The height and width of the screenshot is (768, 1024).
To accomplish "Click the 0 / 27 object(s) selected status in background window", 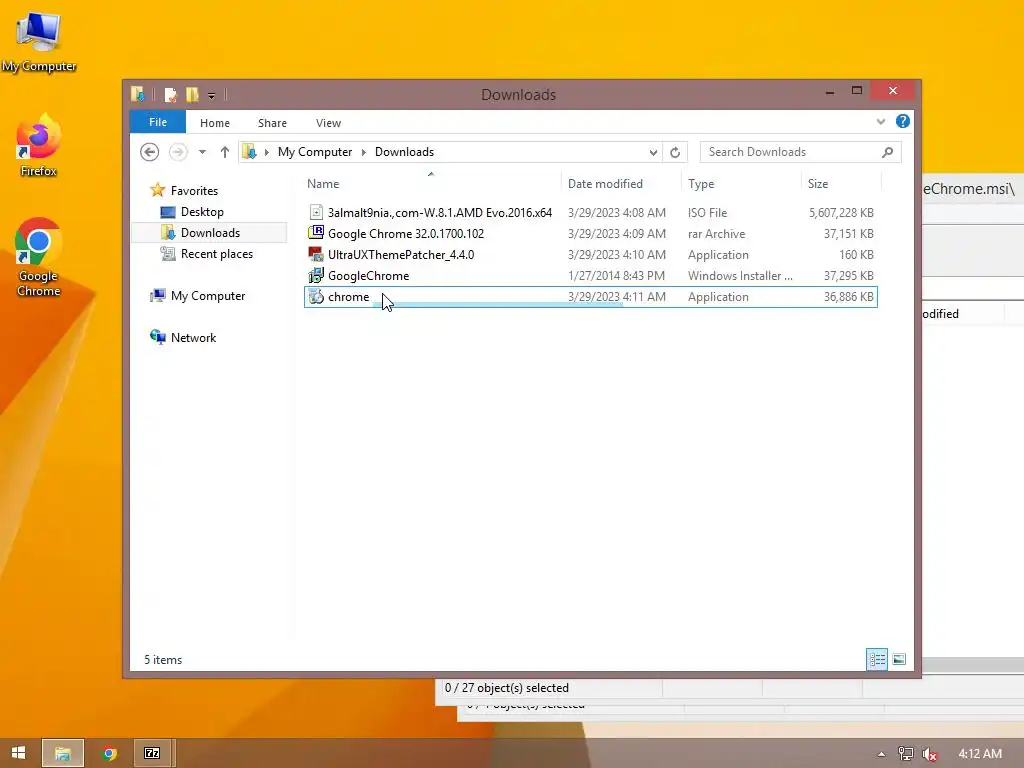I will 506,688.
